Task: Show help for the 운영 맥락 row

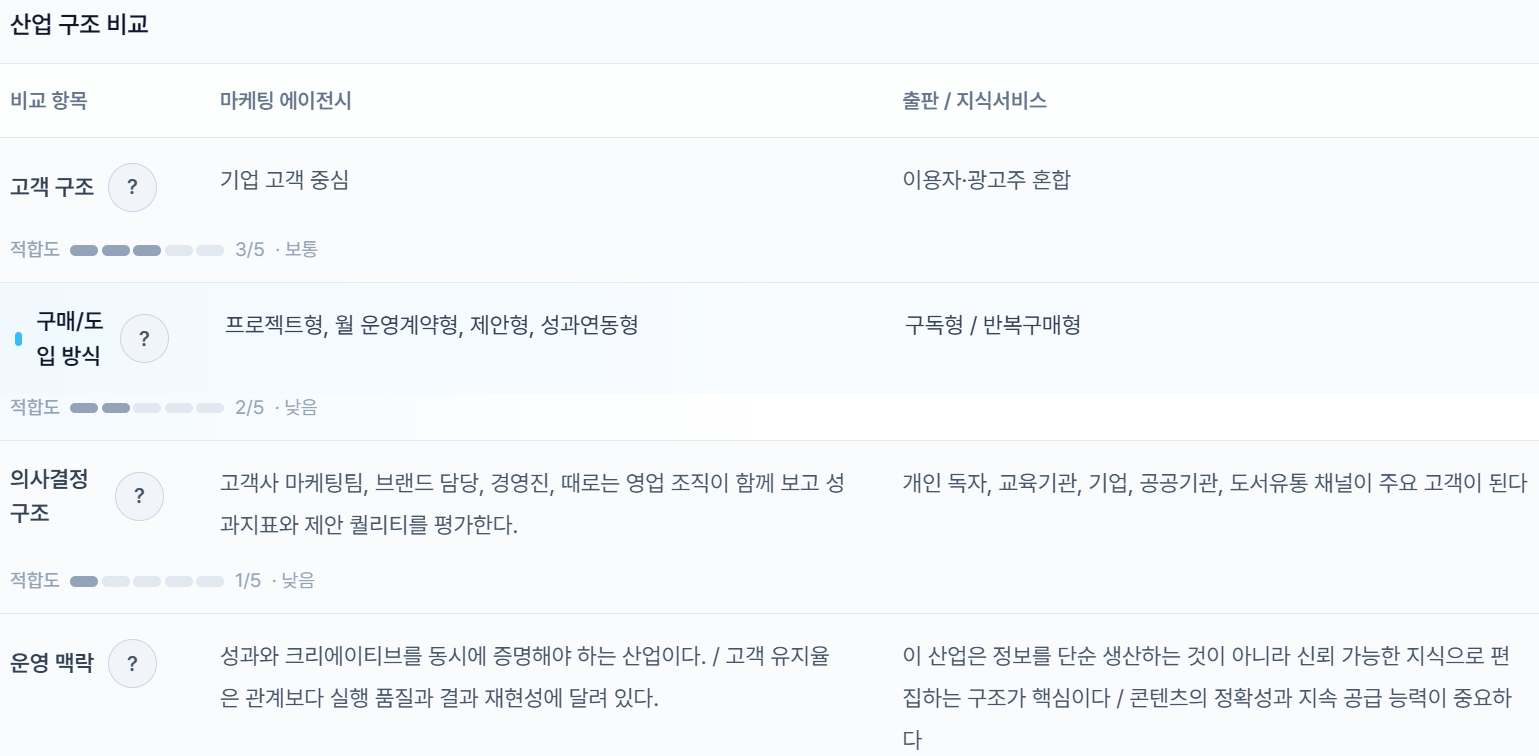Action: point(132,663)
